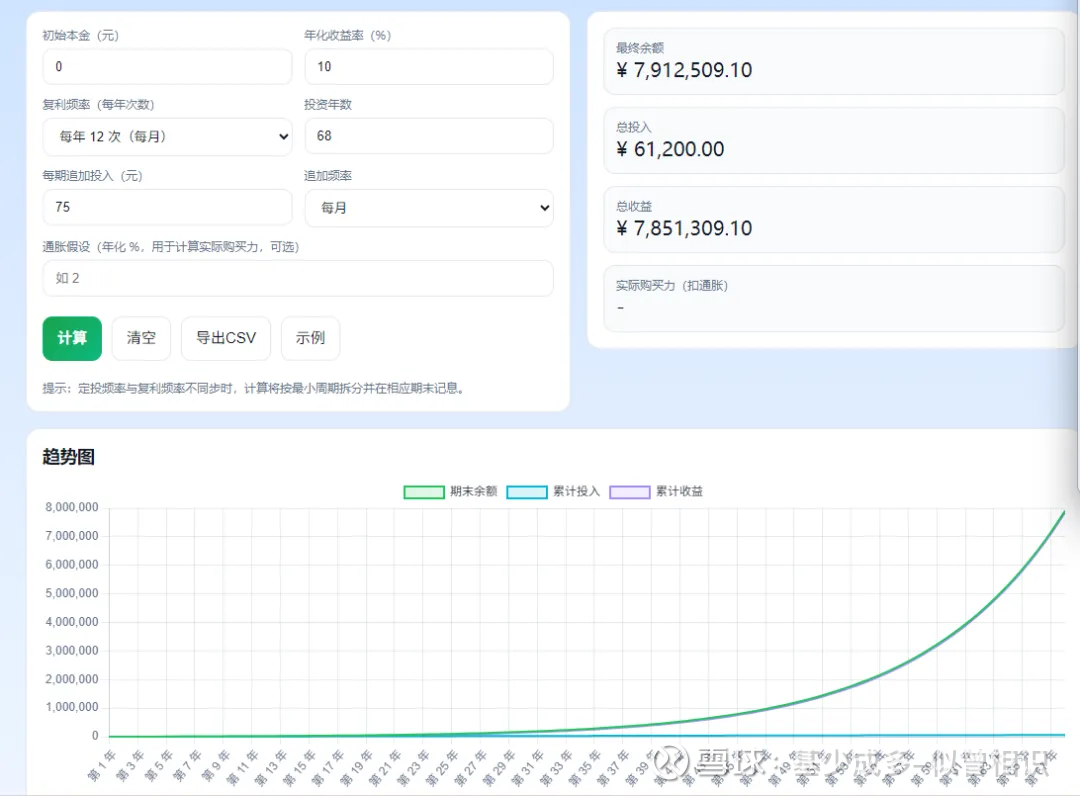
Task: Click the 趋势图 chart heading
Action: click(x=69, y=457)
